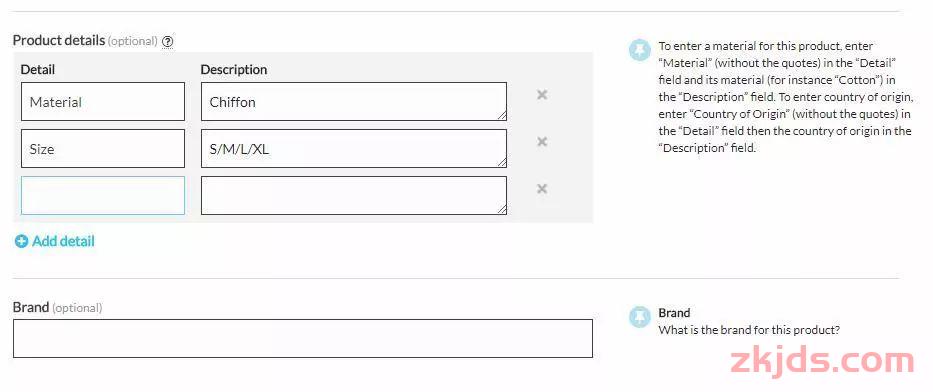
Task: Click the plus icon beside Add detail
Action: coord(21,242)
